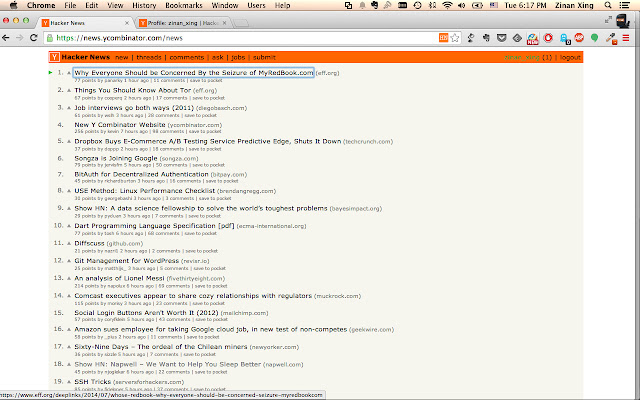Open the Show HN data science fellowship story

(x=201, y=208)
